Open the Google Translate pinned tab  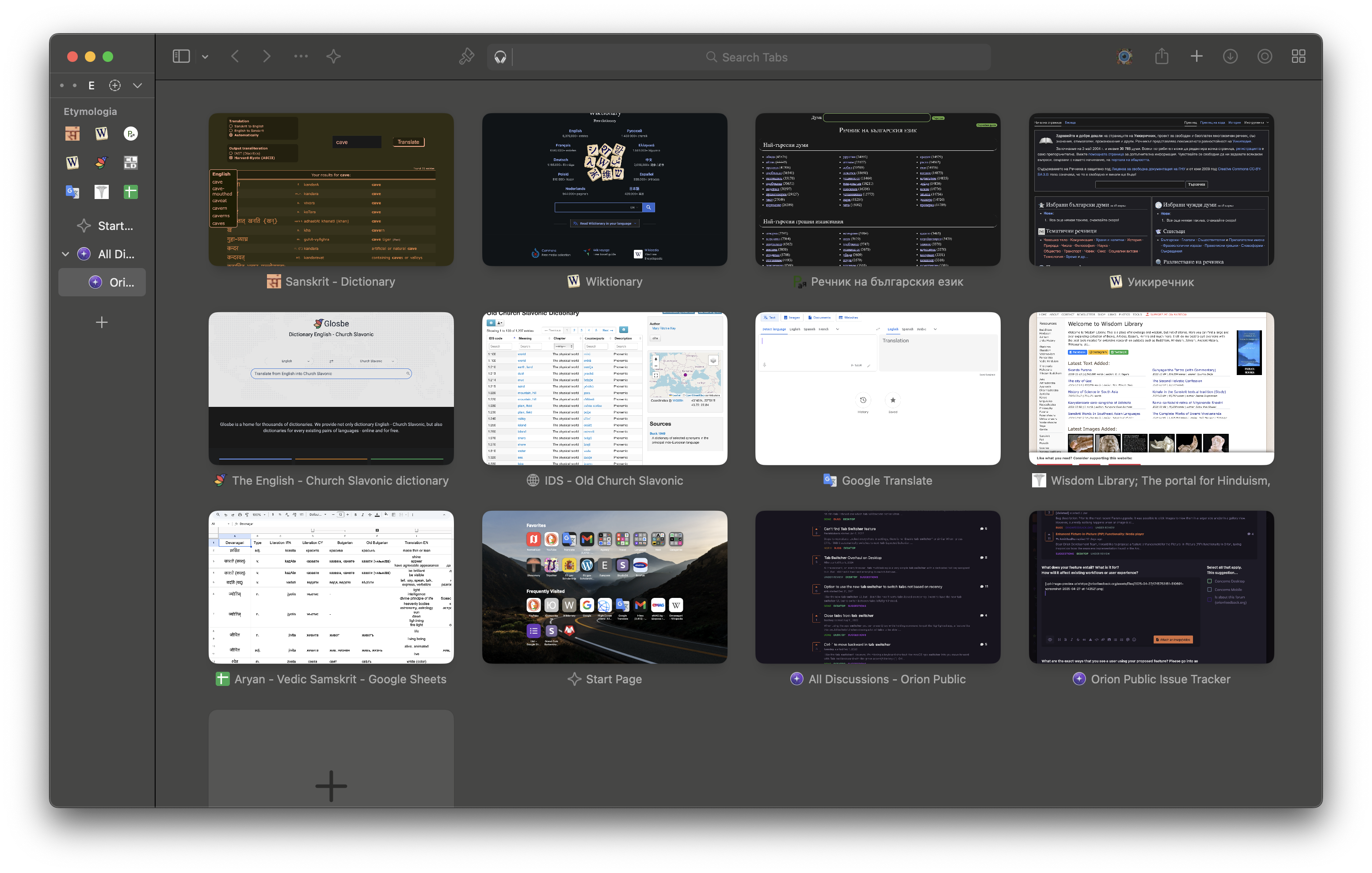tap(72, 191)
